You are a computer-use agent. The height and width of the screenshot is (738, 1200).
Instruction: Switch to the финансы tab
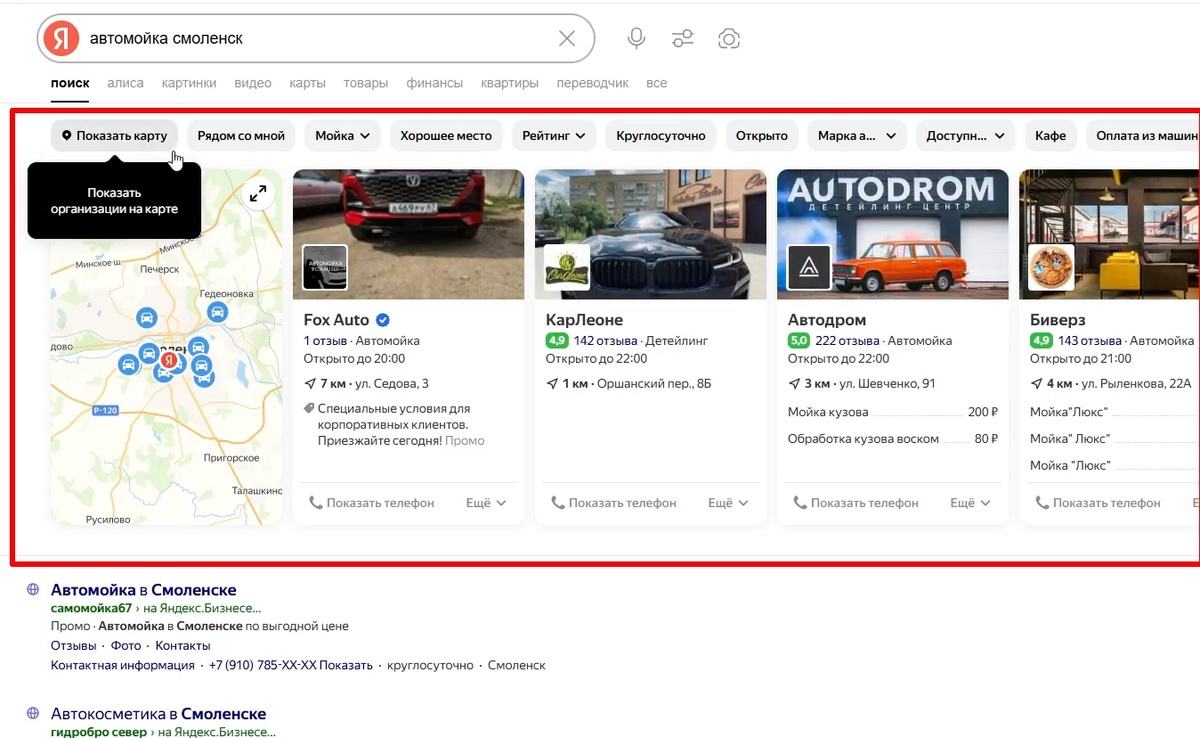coord(435,83)
